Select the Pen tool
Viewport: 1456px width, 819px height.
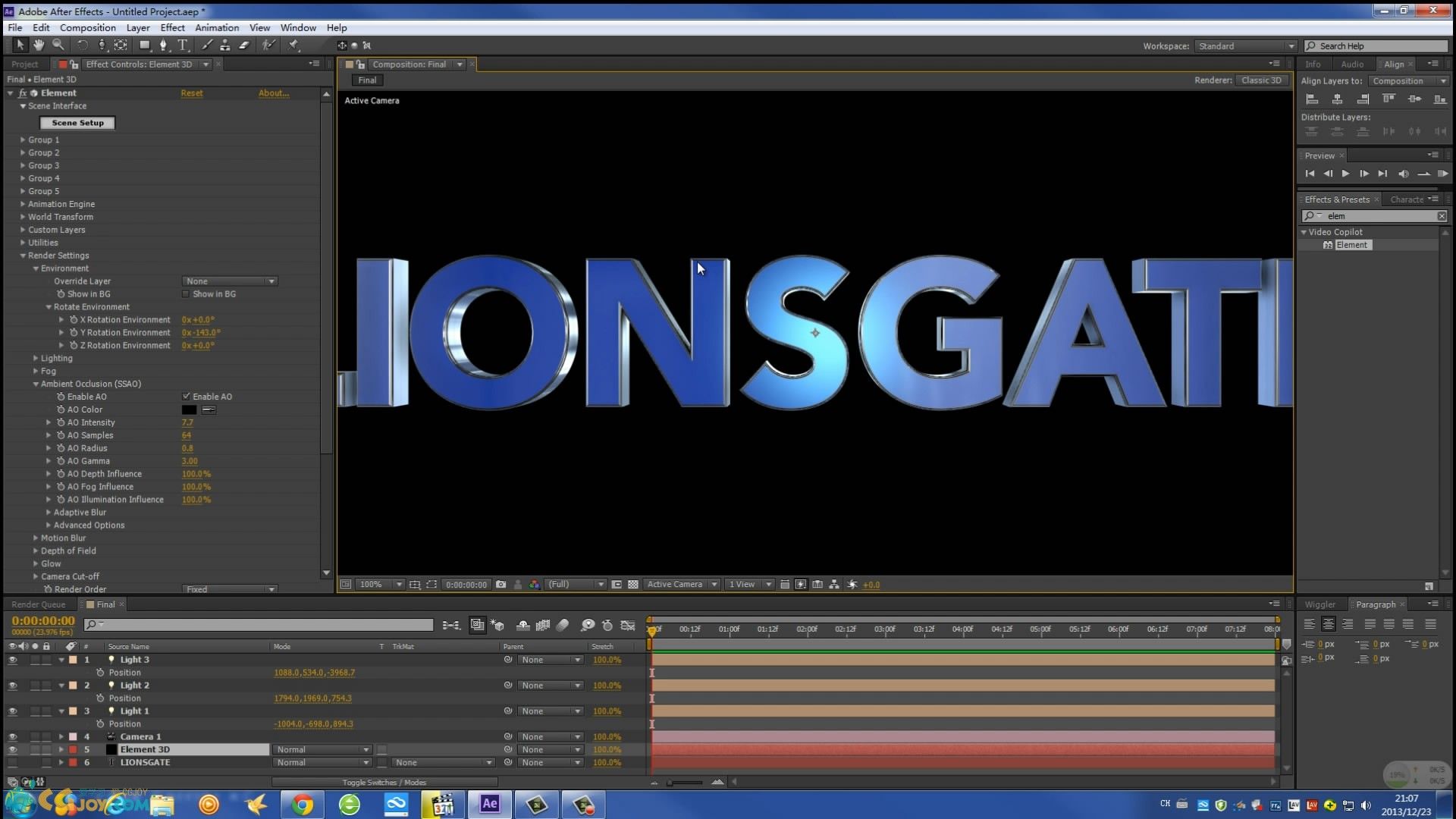pyautogui.click(x=163, y=45)
